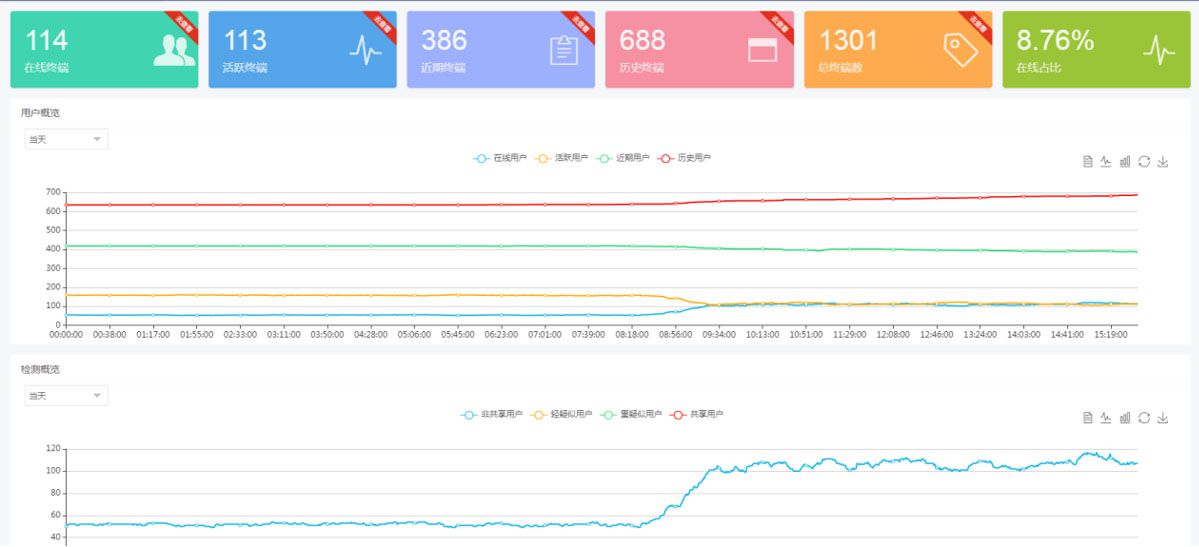The width and height of the screenshot is (1199, 547).
Task: Toggle 在线用户 series in the legend
Action: (501, 158)
